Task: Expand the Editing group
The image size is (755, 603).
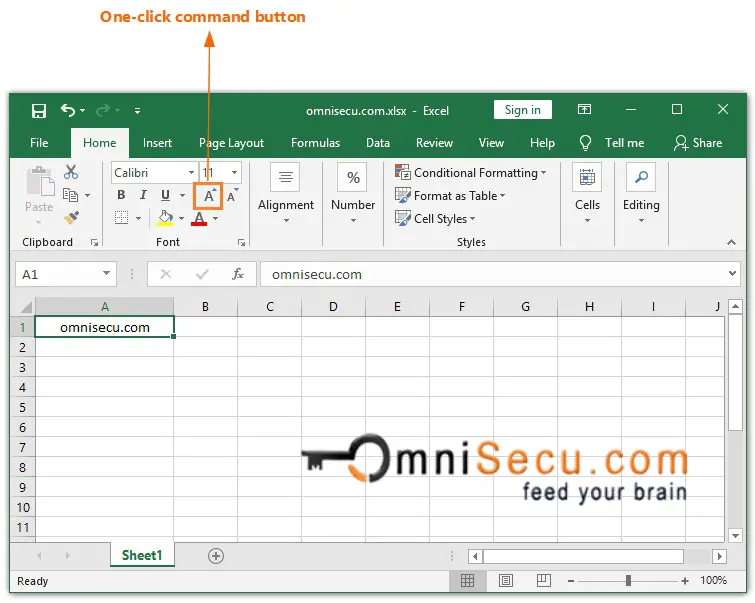Action: point(641,193)
